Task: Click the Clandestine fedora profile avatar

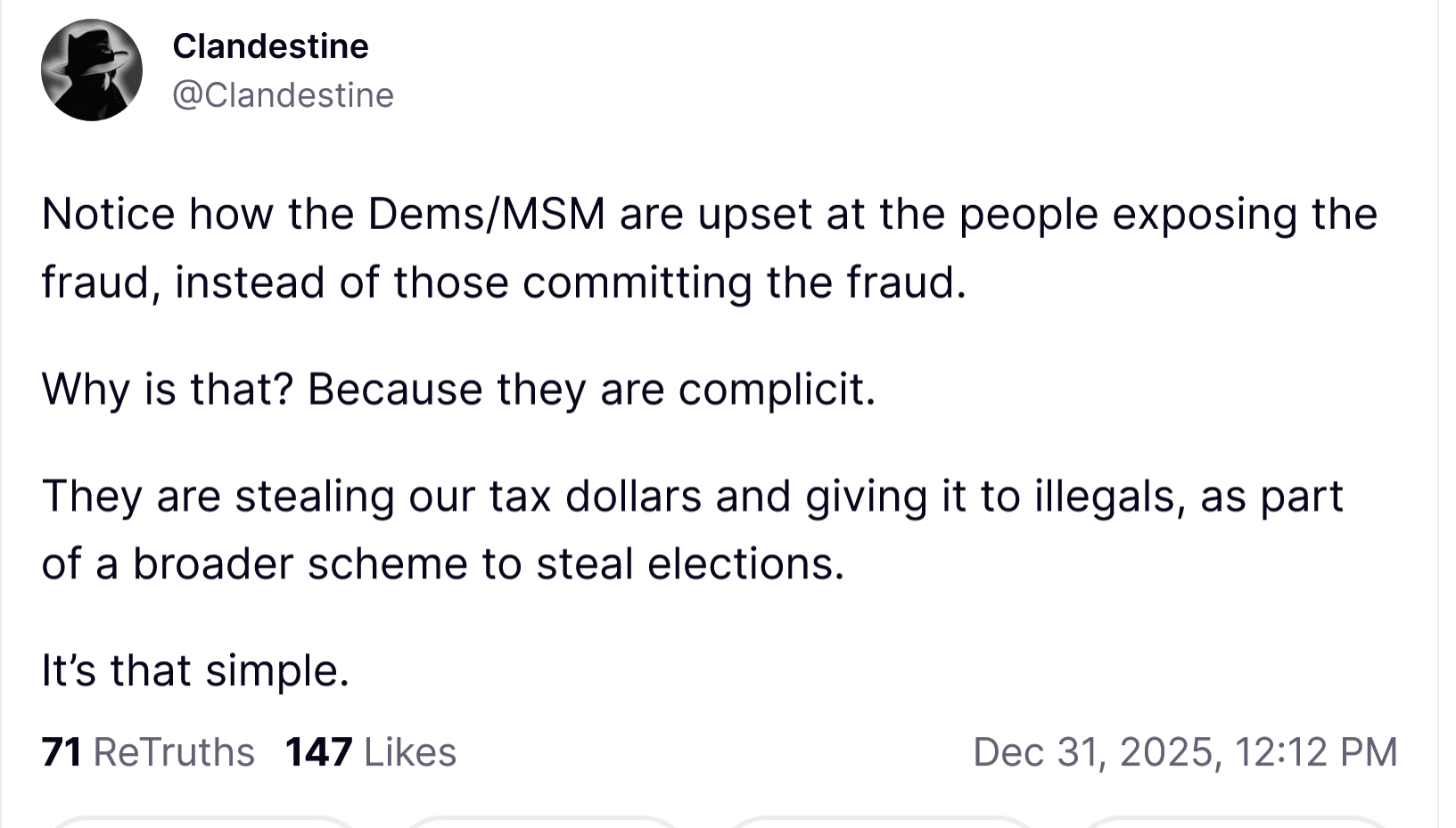Action: click(92, 70)
